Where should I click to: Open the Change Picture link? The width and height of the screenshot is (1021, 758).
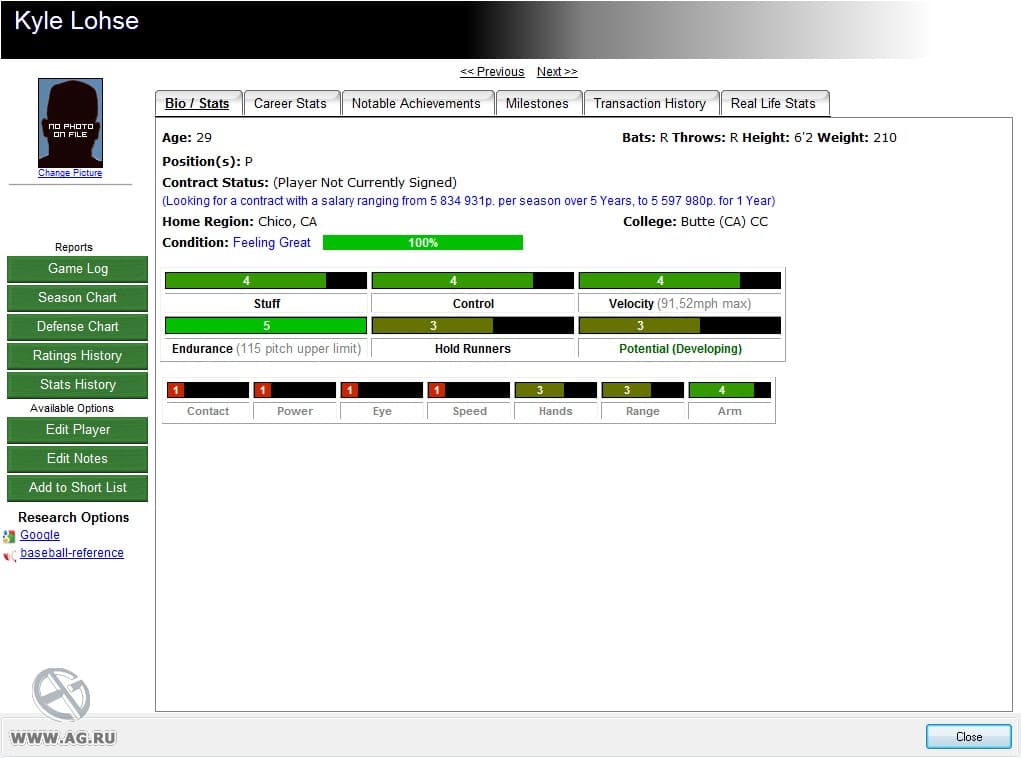(70, 173)
